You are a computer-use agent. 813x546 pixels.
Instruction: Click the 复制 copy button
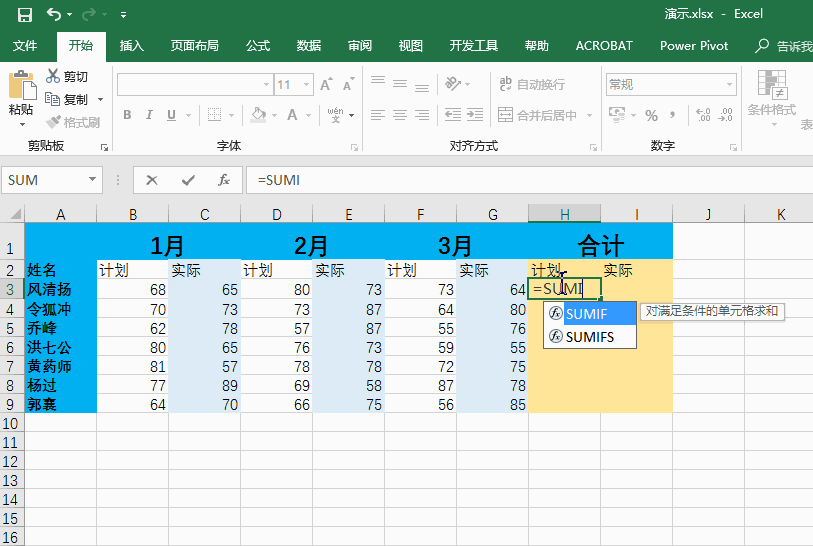pyautogui.click(x=66, y=99)
